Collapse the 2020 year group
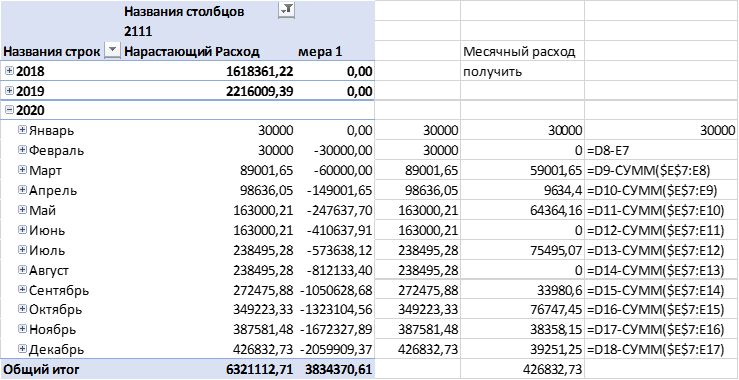The height and width of the screenshot is (380, 739). point(9,110)
